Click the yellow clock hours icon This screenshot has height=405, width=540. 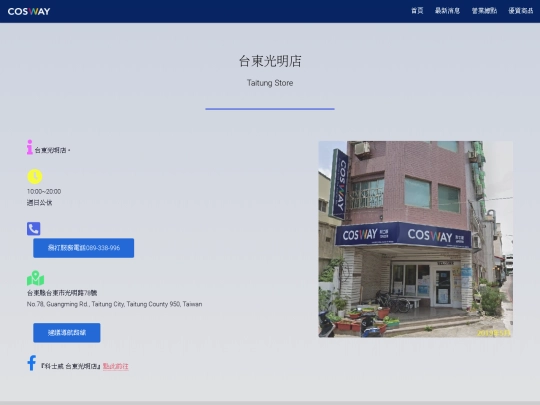point(35,176)
